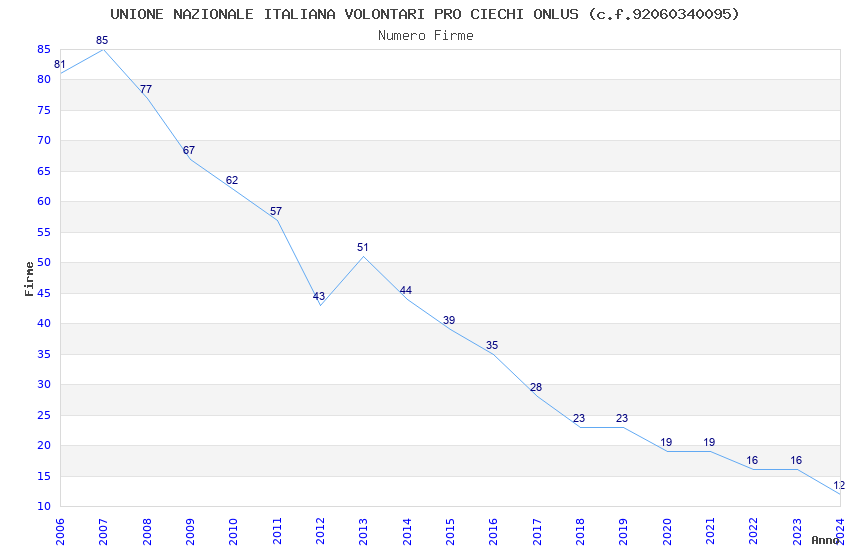Viewport: 850px width, 550px height.
Task: Click the 67 data label for 2009
Action: click(189, 150)
